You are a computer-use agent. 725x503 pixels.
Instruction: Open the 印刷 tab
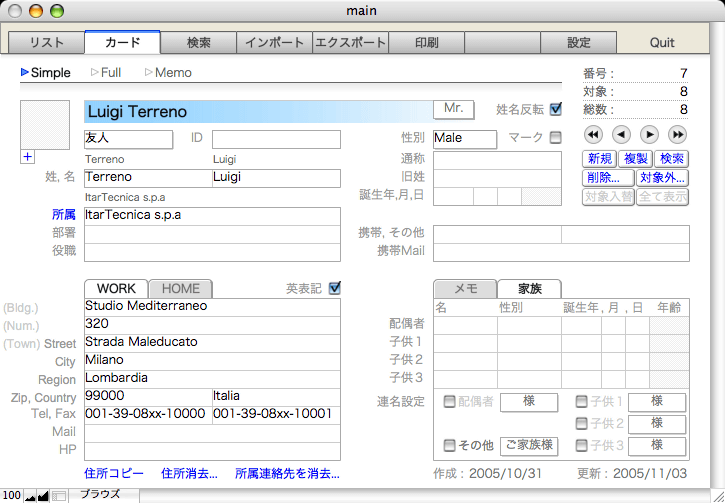pyautogui.click(x=426, y=43)
